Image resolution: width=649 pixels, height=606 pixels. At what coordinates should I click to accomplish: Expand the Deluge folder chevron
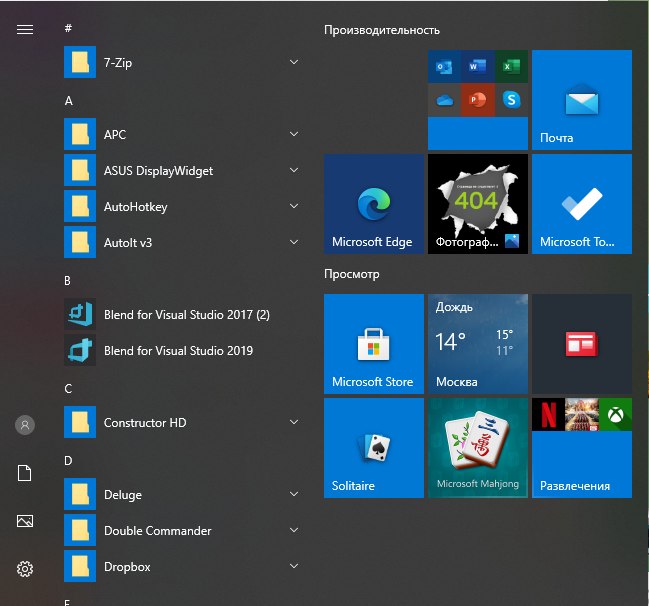click(x=294, y=494)
